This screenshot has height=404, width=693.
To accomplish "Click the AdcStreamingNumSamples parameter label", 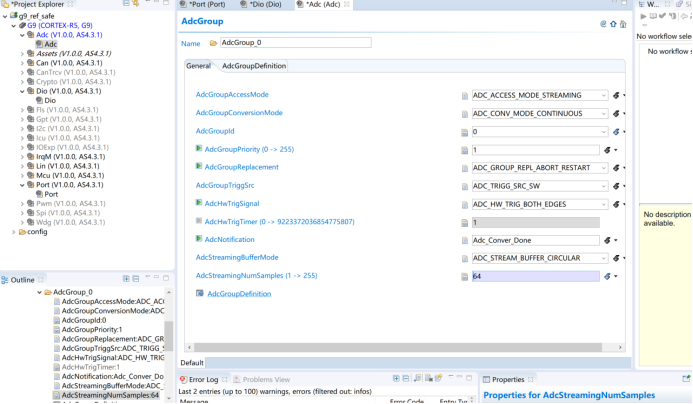I will [x=256, y=275].
